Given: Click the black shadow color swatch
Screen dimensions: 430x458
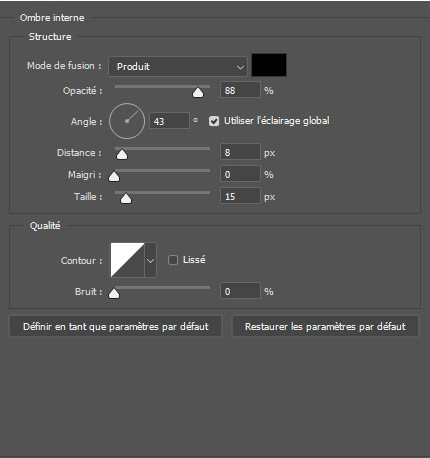Looking at the screenshot, I should coord(269,65).
